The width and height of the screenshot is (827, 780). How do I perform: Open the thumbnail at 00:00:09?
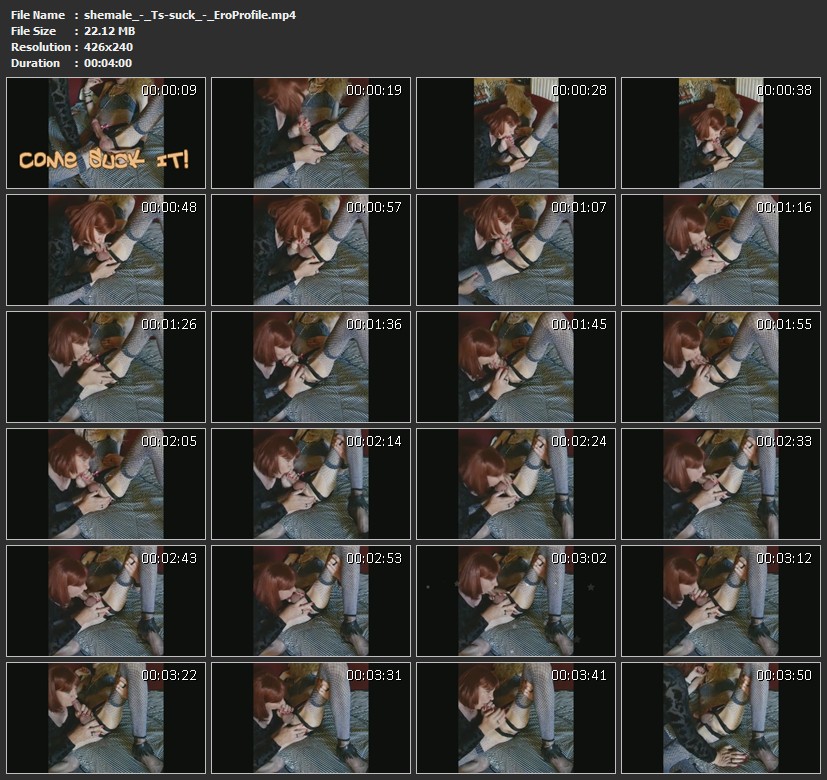point(106,134)
